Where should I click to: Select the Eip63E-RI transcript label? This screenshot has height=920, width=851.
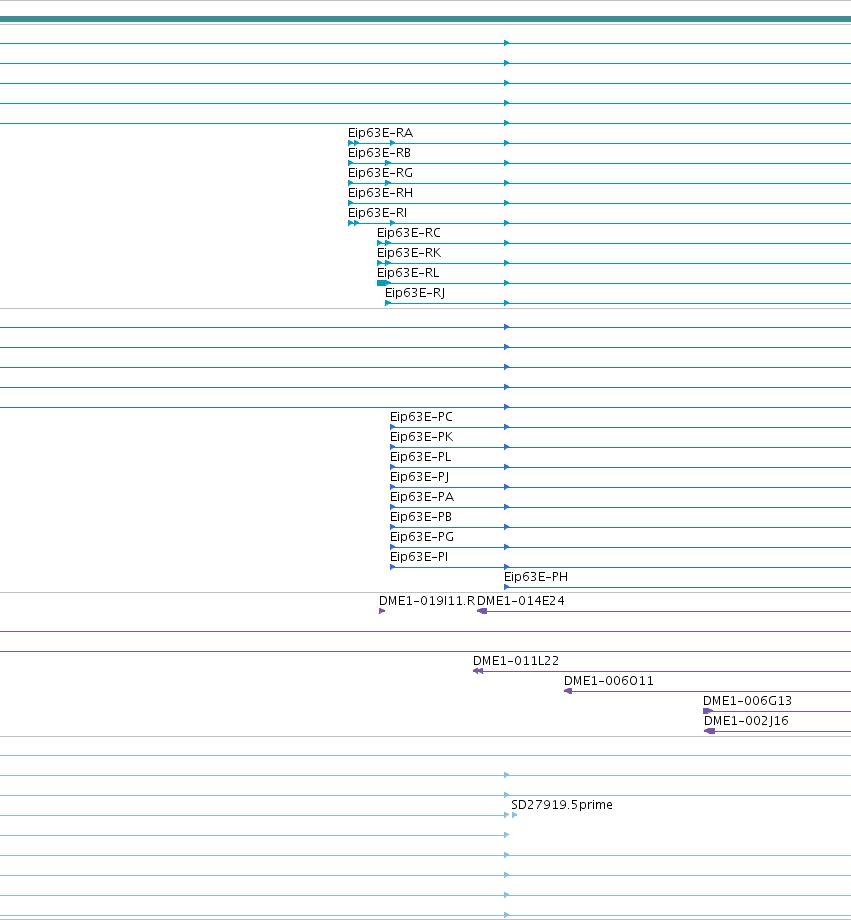pyautogui.click(x=377, y=212)
